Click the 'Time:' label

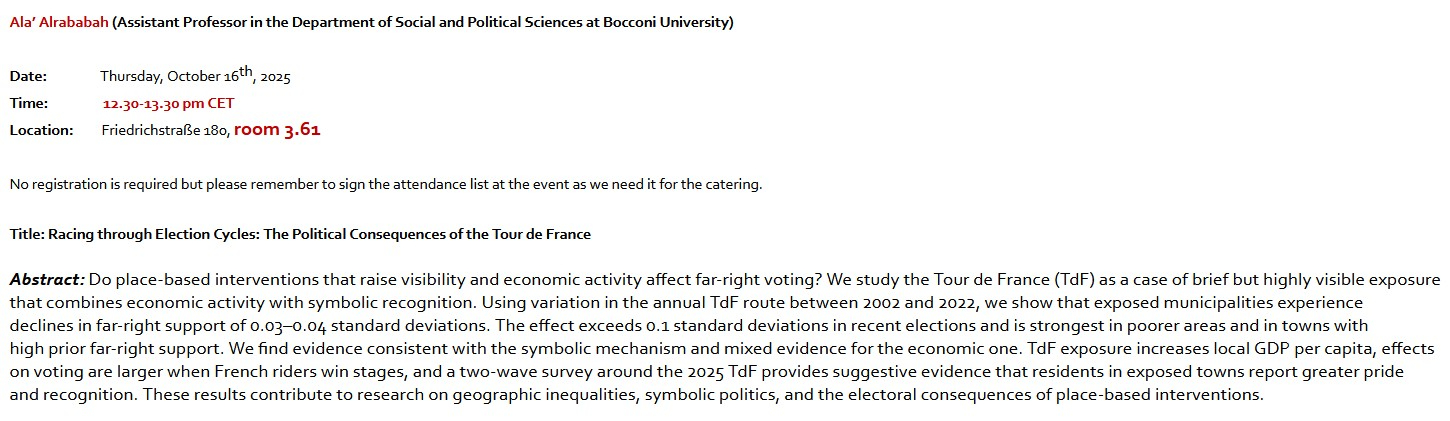click(x=28, y=103)
